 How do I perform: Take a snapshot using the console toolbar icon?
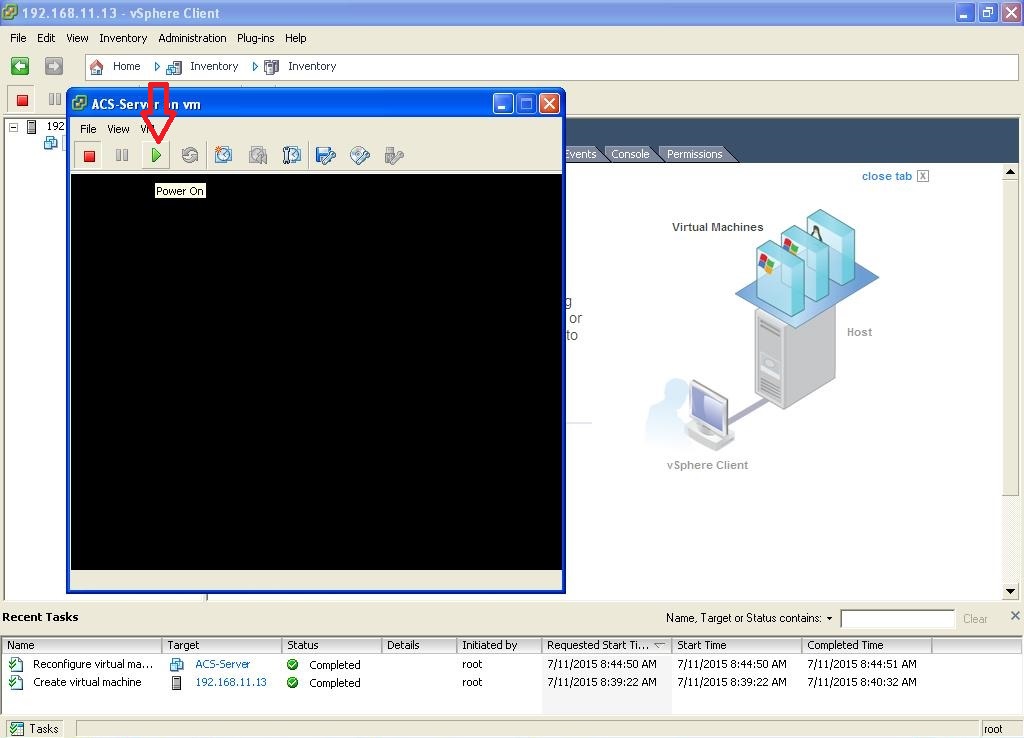(x=223, y=155)
